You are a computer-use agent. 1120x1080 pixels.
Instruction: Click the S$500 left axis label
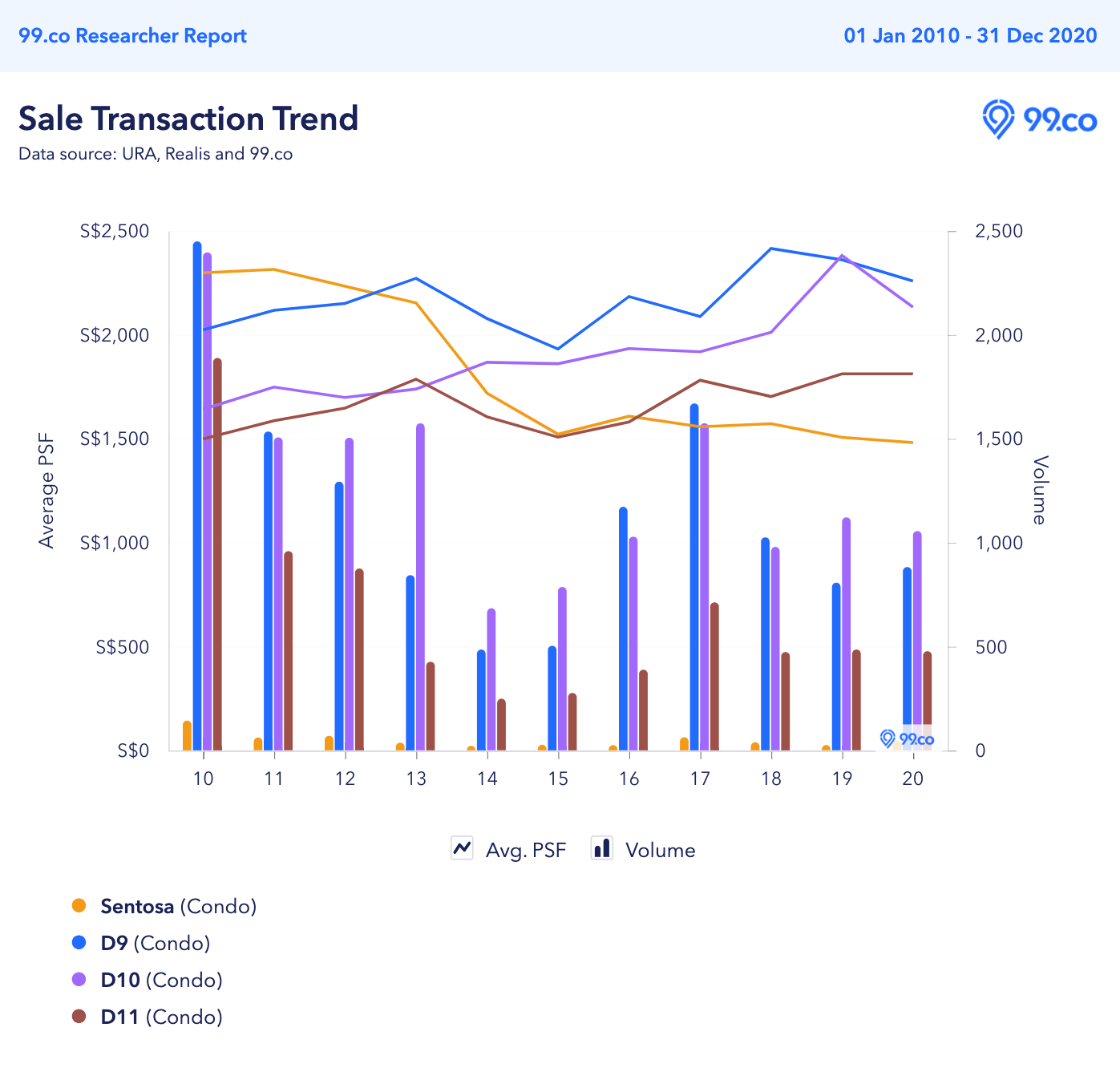pyautogui.click(x=123, y=648)
